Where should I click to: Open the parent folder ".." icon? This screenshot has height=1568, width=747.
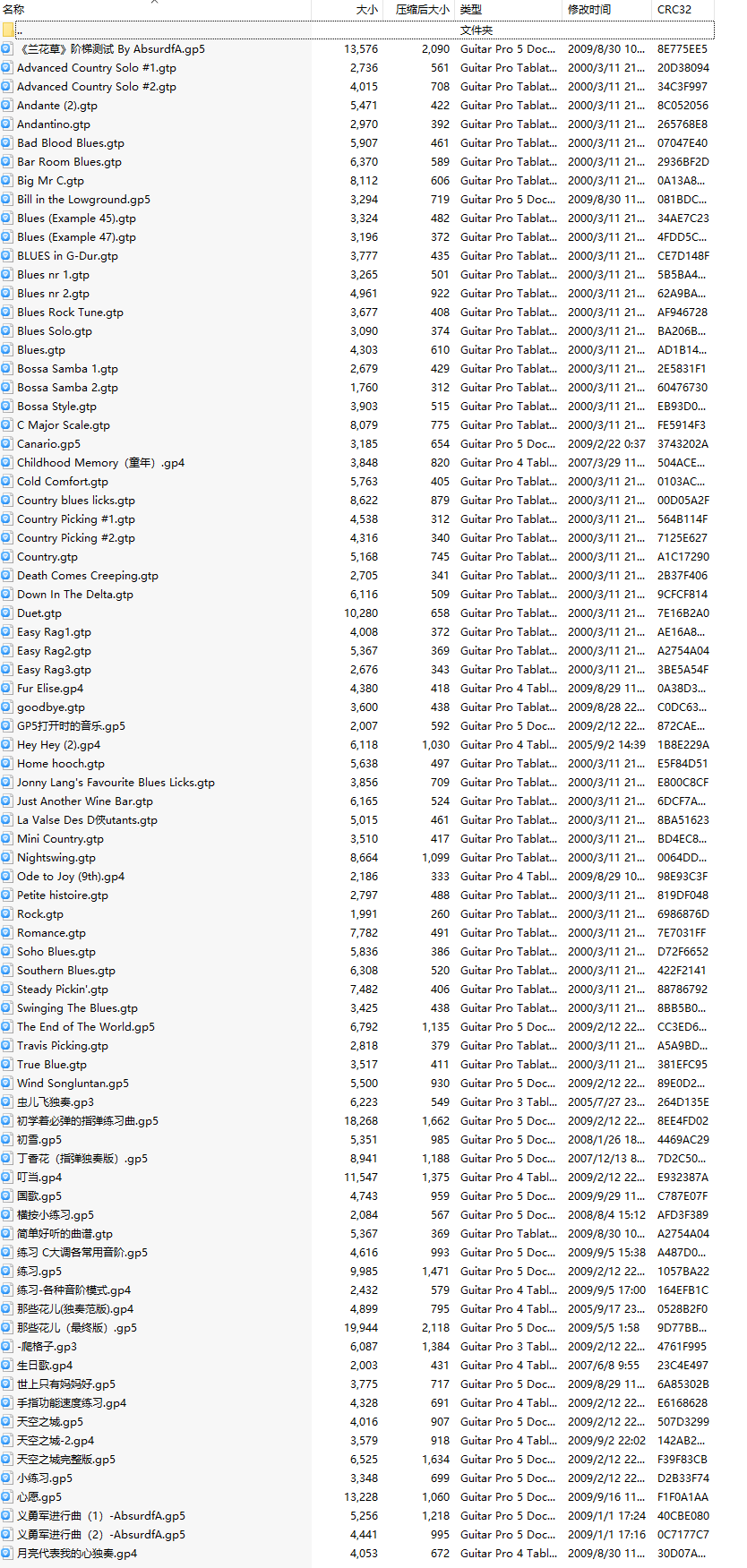pyautogui.click(x=7, y=30)
